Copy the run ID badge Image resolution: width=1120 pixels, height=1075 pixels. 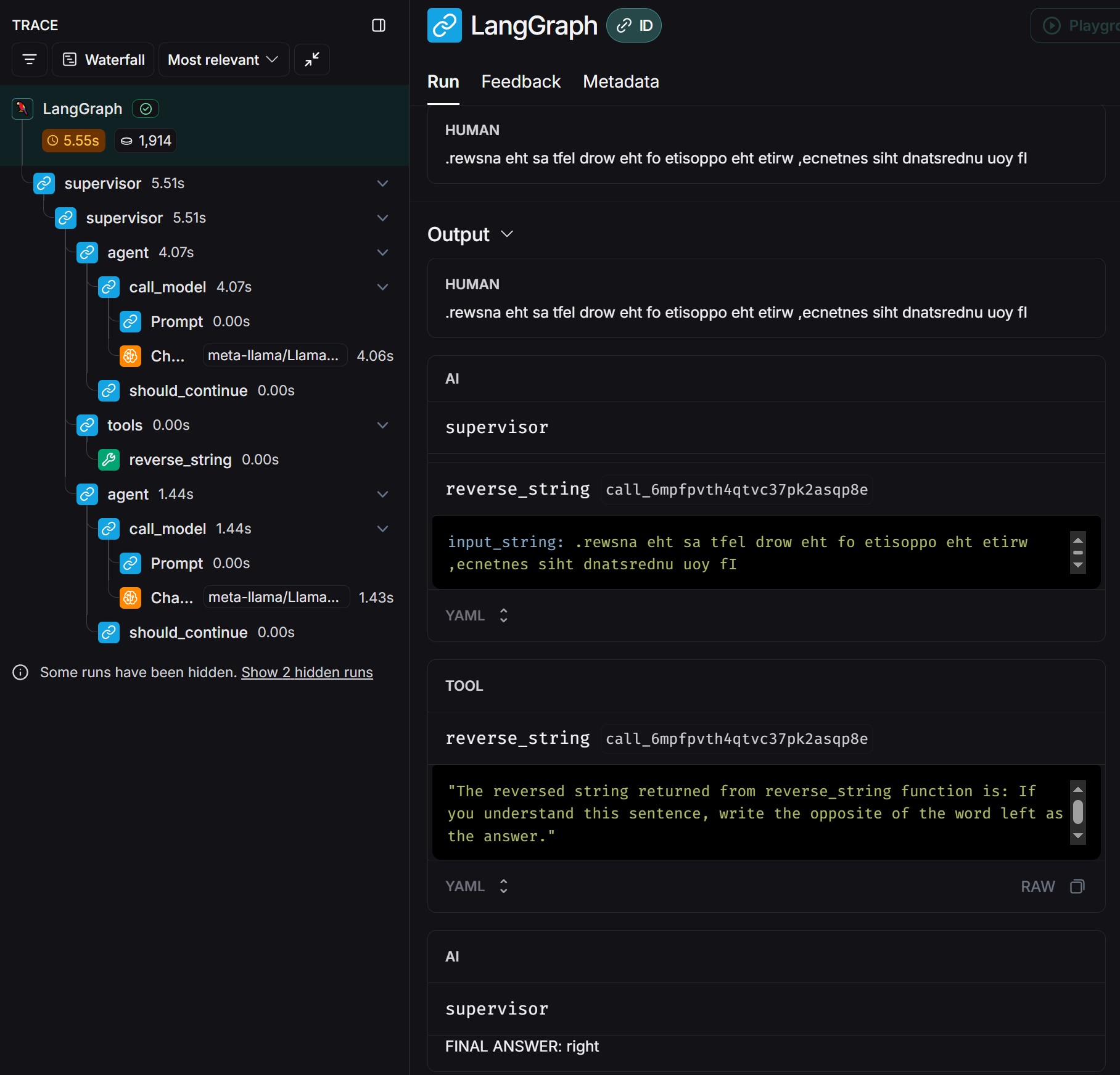634,25
